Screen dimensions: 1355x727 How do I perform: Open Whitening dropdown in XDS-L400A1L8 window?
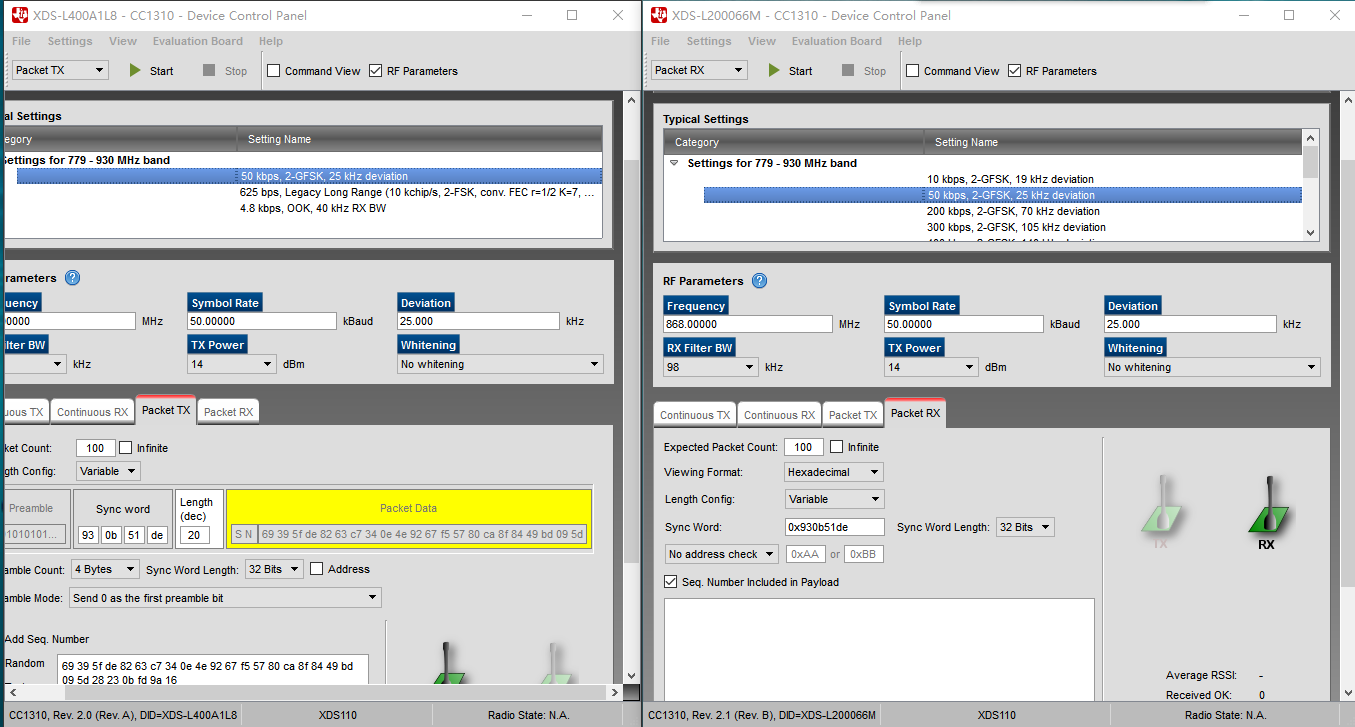(501, 364)
